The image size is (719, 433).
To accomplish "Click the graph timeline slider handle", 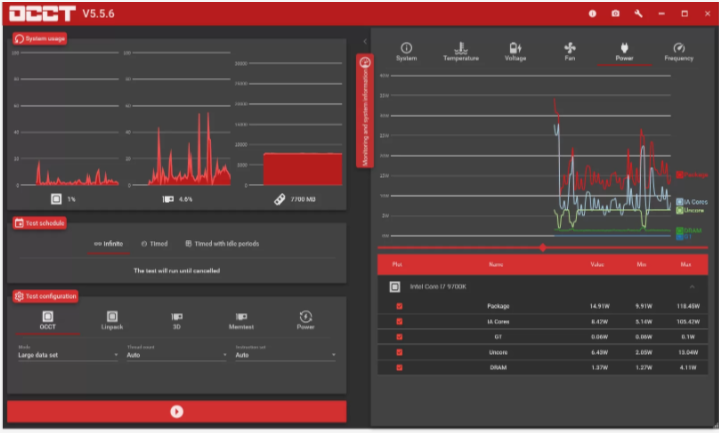I will pyautogui.click(x=543, y=248).
